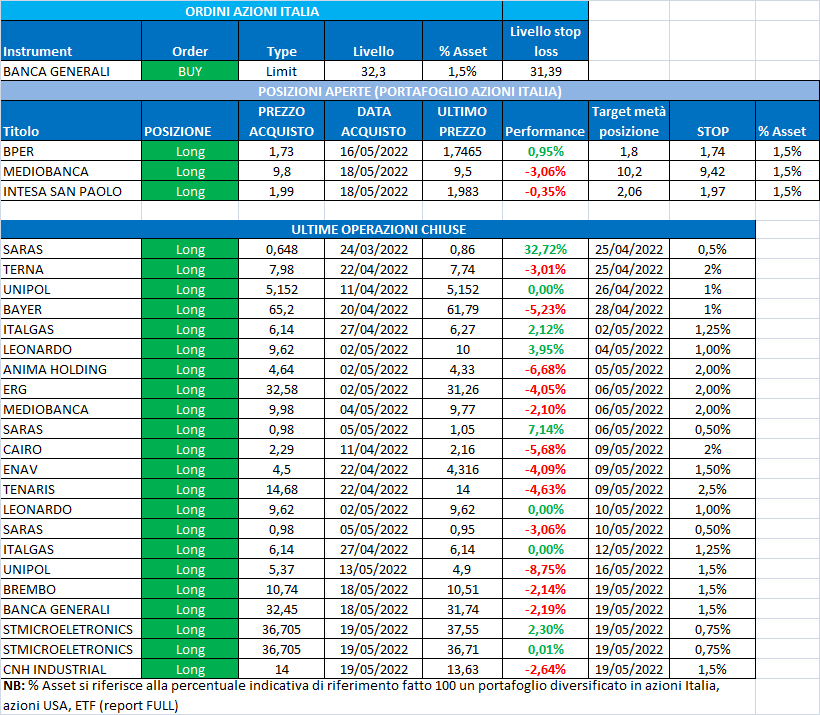This screenshot has width=820, height=715.
Task: Click Mediobanca's target value '10,2'
Action: pyautogui.click(x=629, y=172)
